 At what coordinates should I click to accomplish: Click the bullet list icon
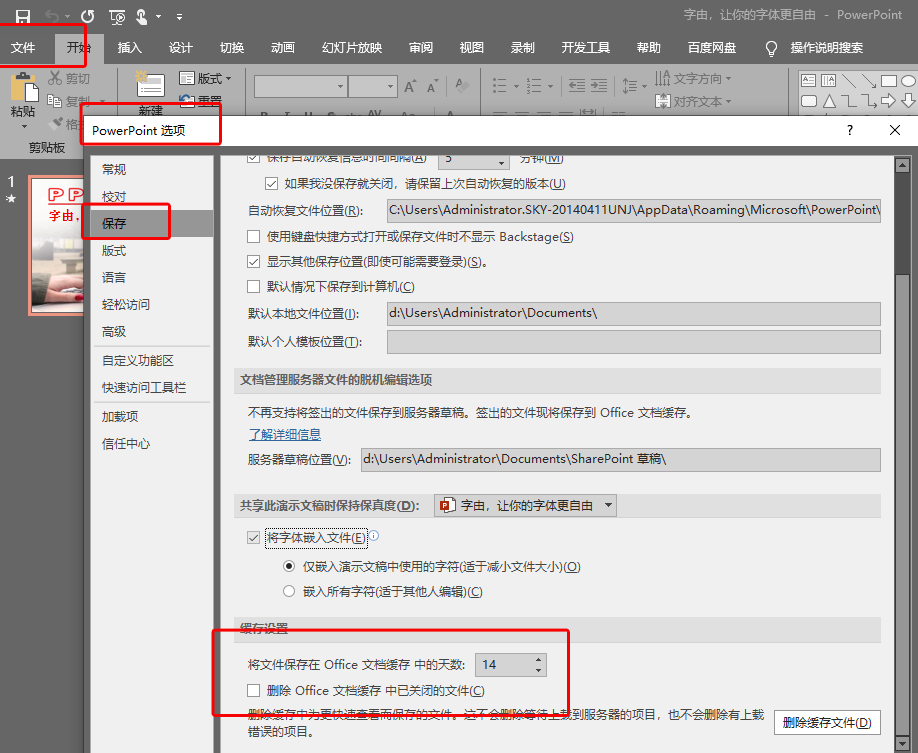click(x=499, y=86)
